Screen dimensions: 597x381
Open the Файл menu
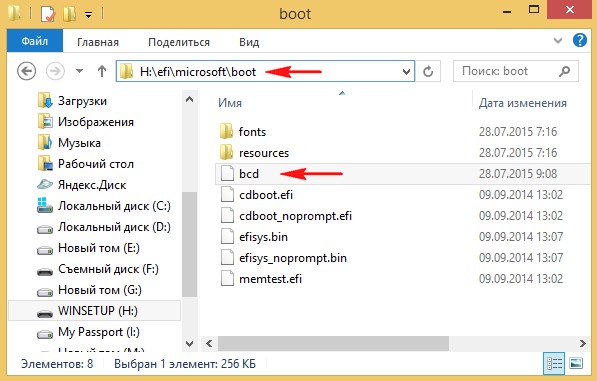tap(35, 41)
